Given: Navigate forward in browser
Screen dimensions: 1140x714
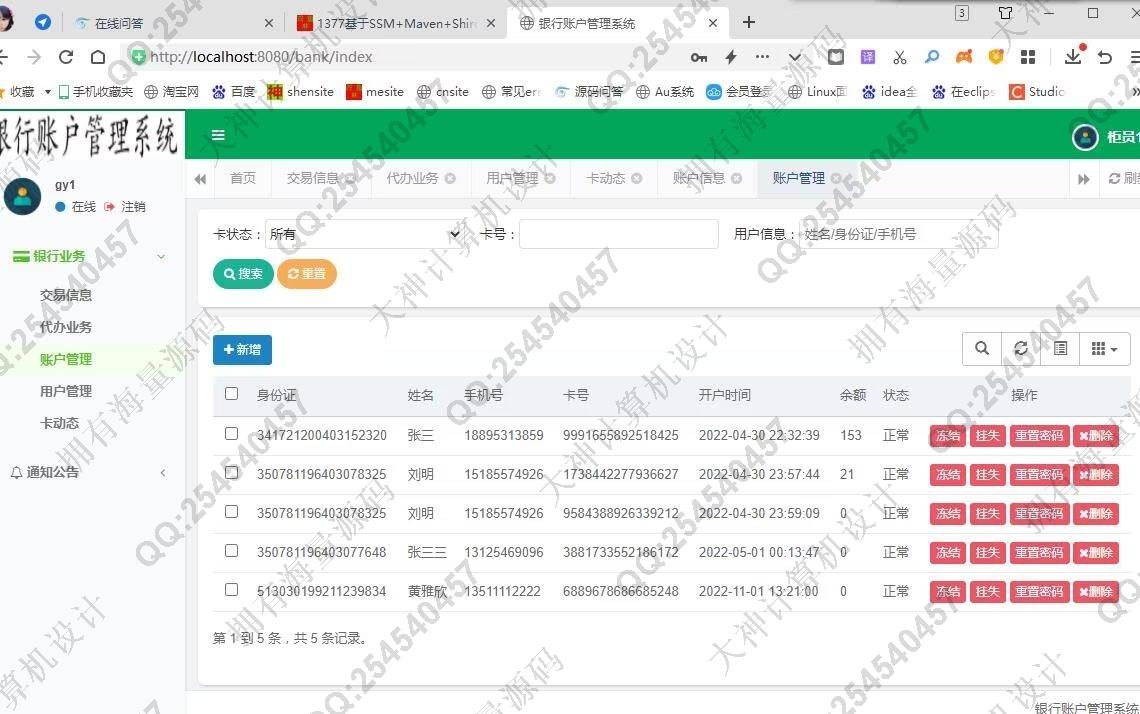Looking at the screenshot, I should (34, 57).
